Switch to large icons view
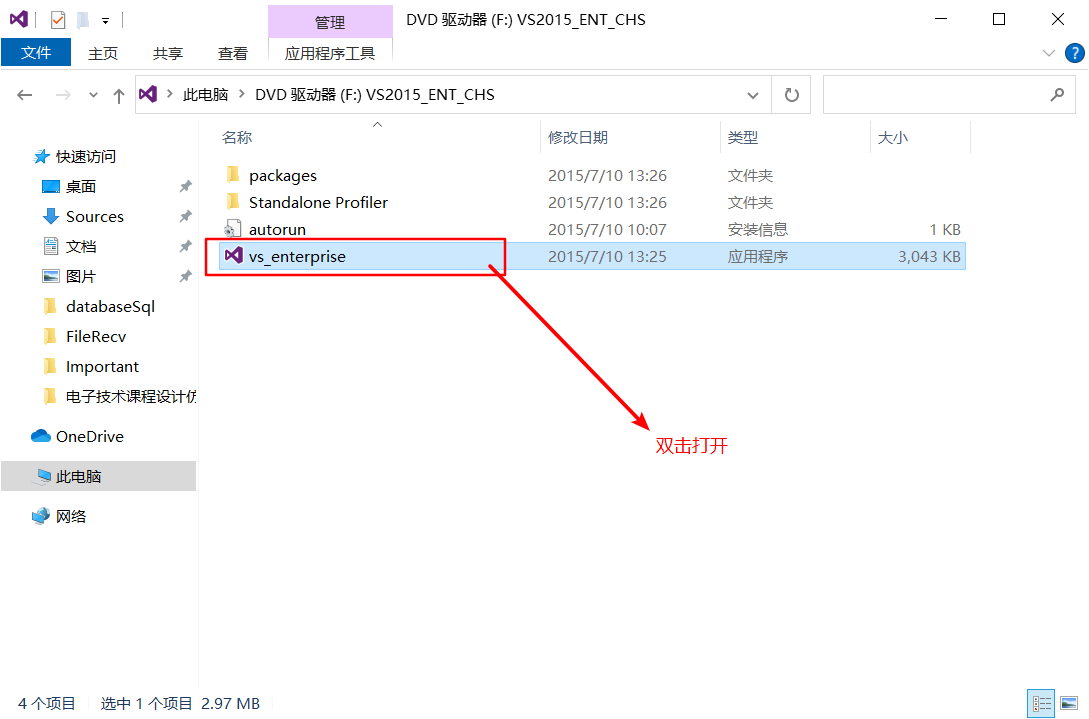 click(x=1070, y=704)
